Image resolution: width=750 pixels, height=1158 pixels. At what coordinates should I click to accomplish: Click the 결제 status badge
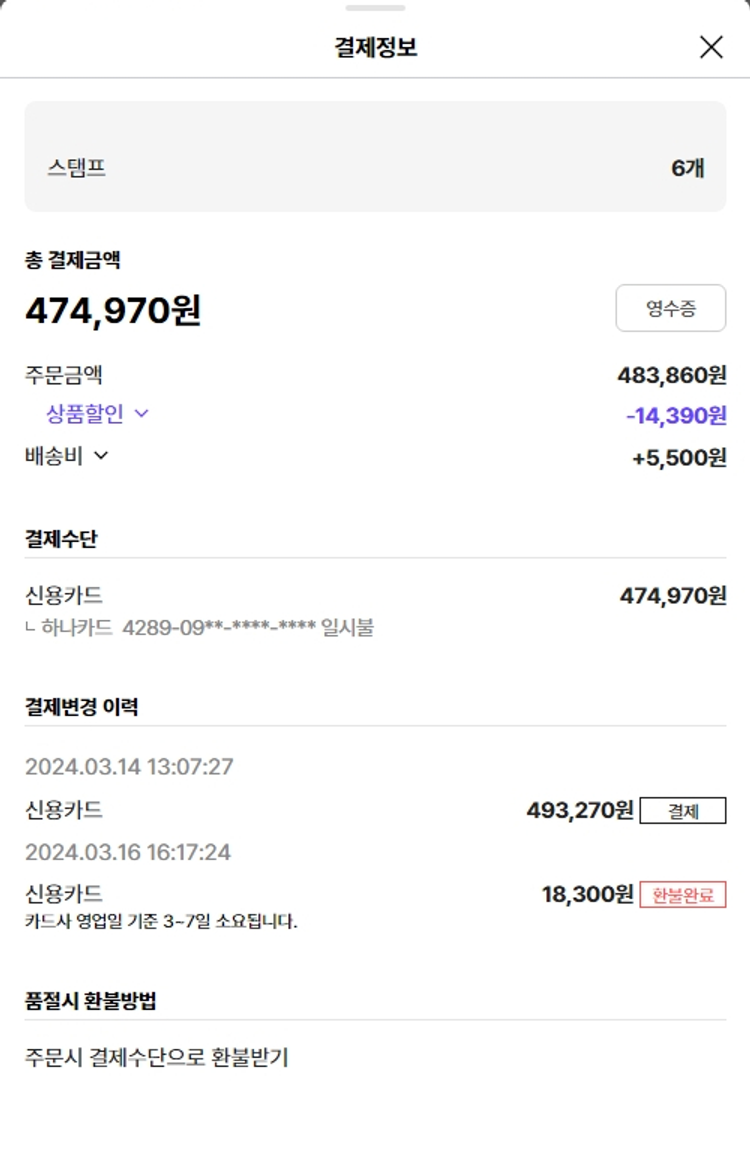[x=683, y=811]
